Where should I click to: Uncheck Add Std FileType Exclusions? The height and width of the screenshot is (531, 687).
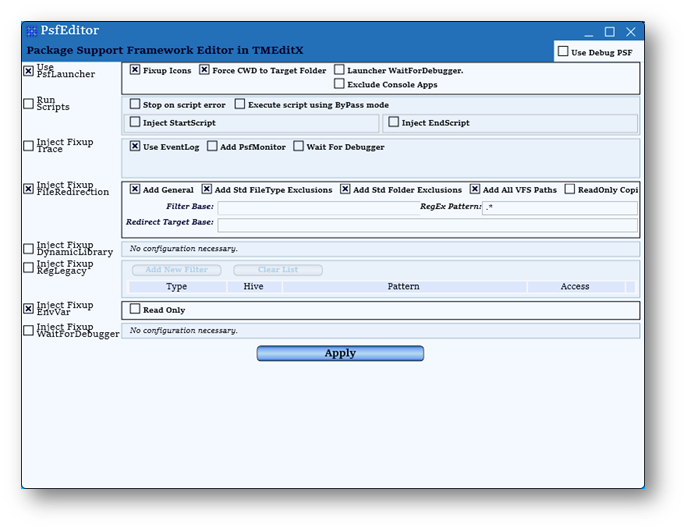tap(206, 189)
